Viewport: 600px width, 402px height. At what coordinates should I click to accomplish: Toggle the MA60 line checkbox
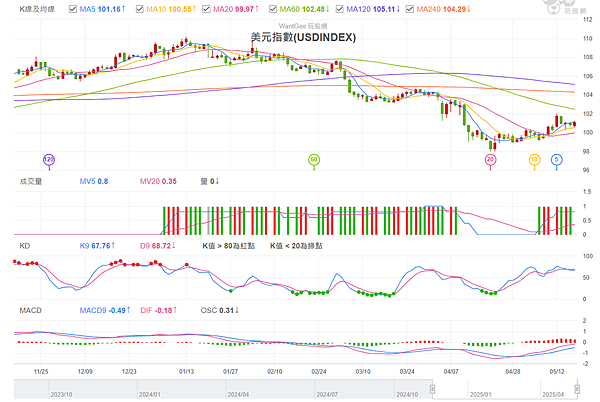[273, 9]
